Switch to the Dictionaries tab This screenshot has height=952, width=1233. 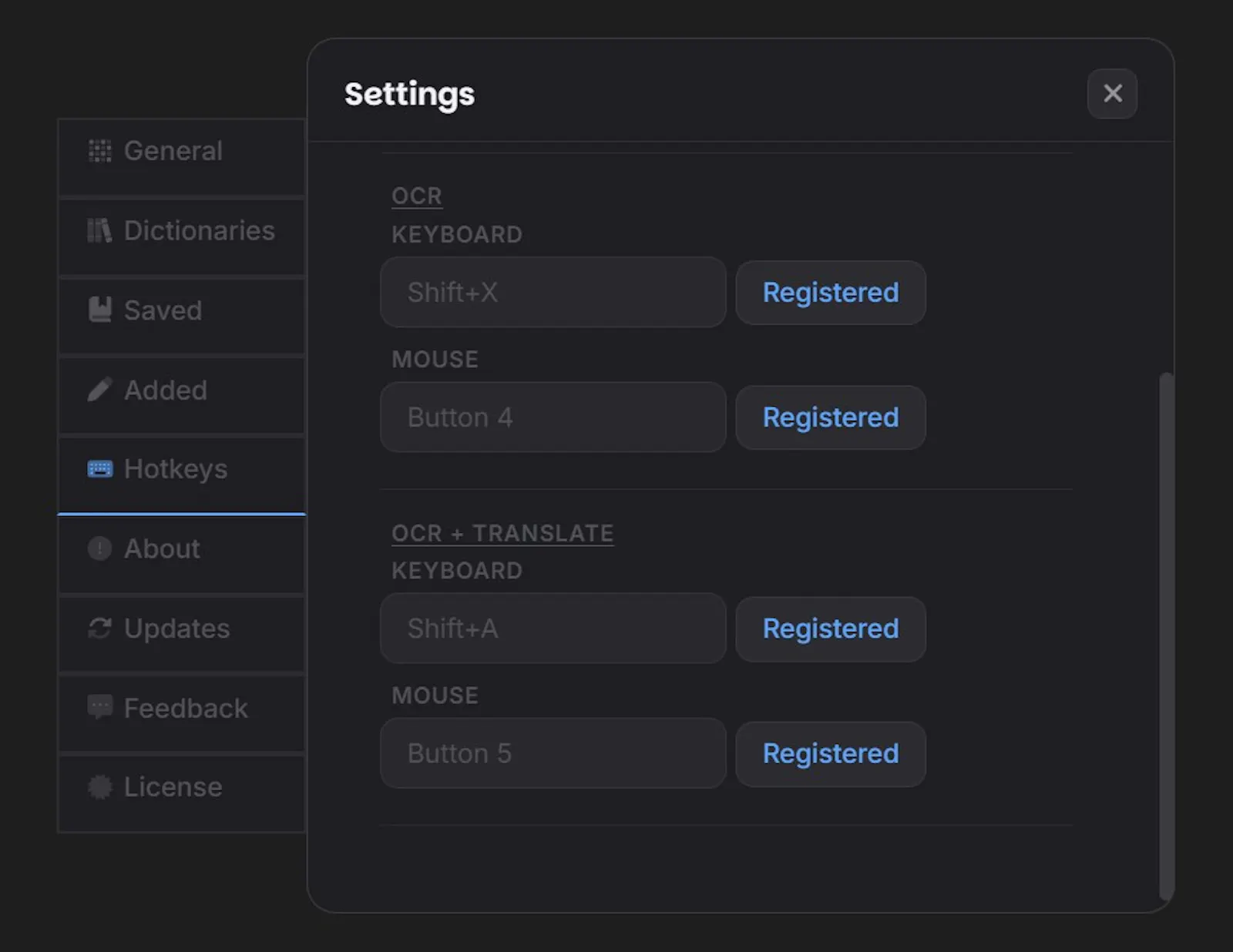coord(182,236)
